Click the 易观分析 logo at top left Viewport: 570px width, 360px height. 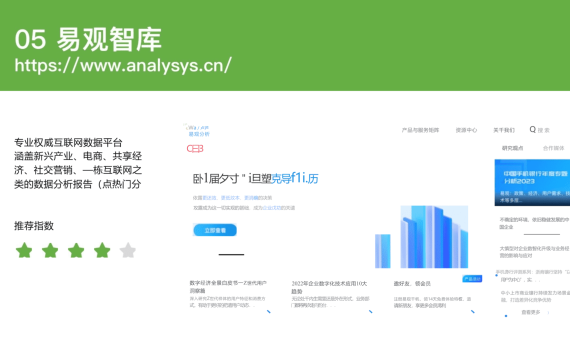pyautogui.click(x=198, y=131)
